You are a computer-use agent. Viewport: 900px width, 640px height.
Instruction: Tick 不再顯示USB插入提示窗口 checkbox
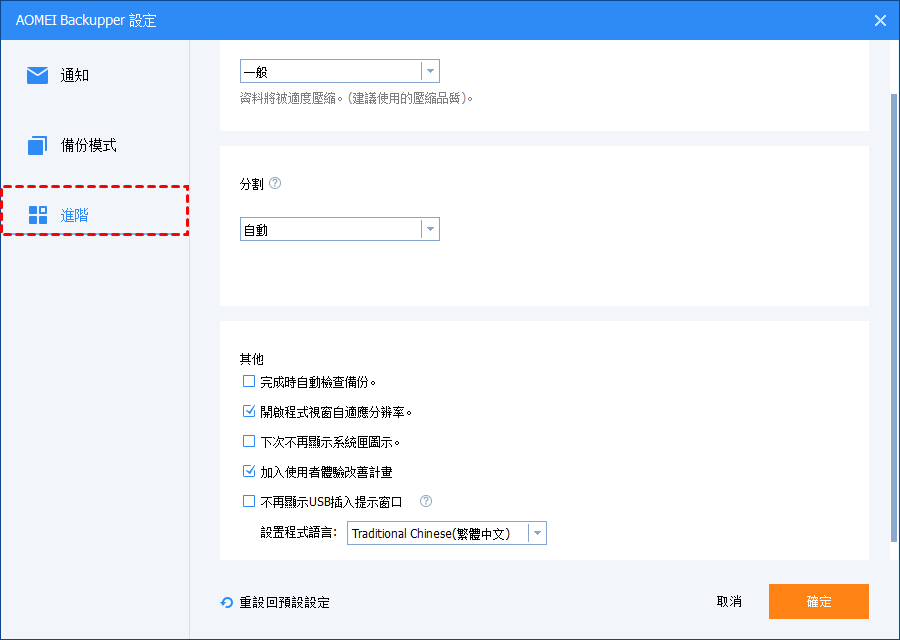pyautogui.click(x=249, y=501)
